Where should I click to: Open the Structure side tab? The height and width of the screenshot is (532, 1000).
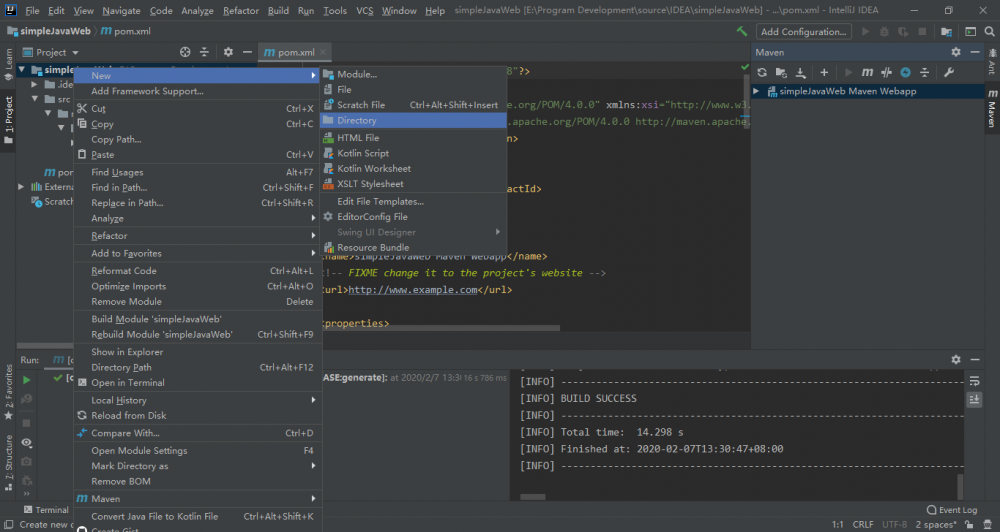(x=8, y=462)
